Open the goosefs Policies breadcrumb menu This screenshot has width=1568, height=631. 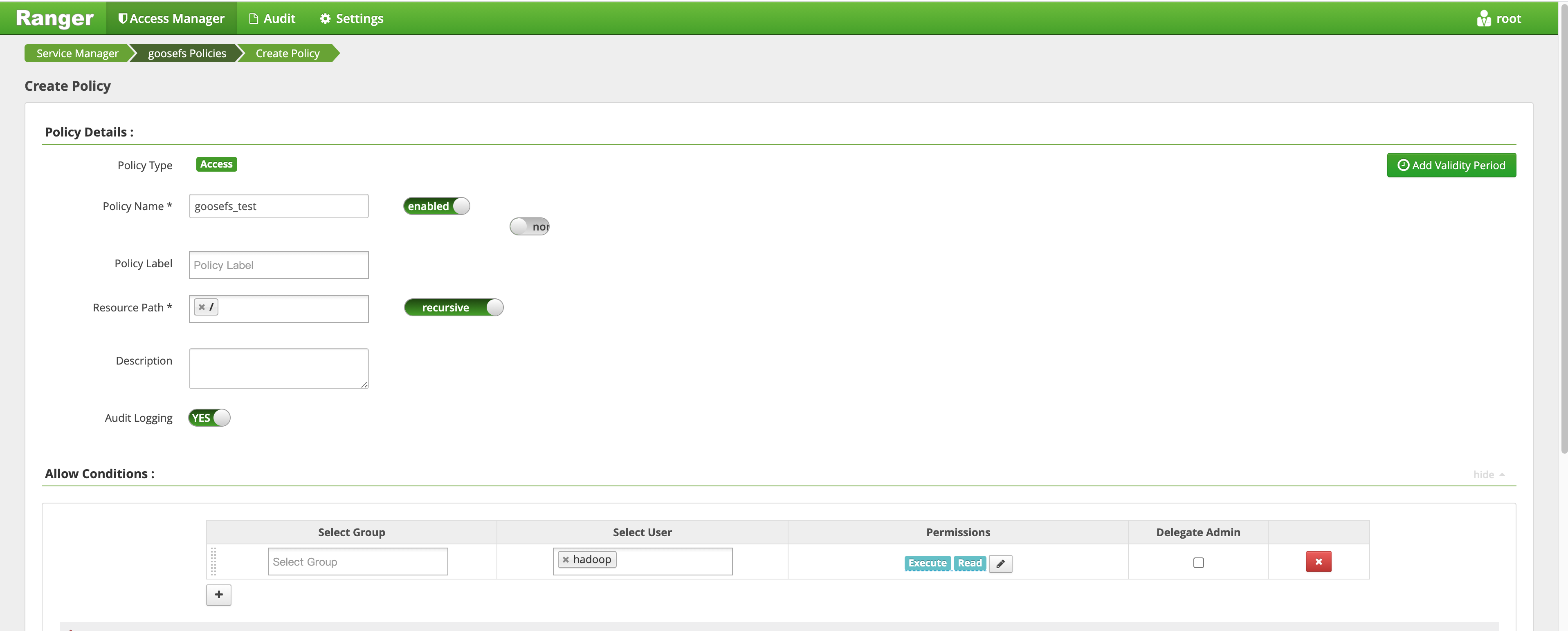(187, 53)
